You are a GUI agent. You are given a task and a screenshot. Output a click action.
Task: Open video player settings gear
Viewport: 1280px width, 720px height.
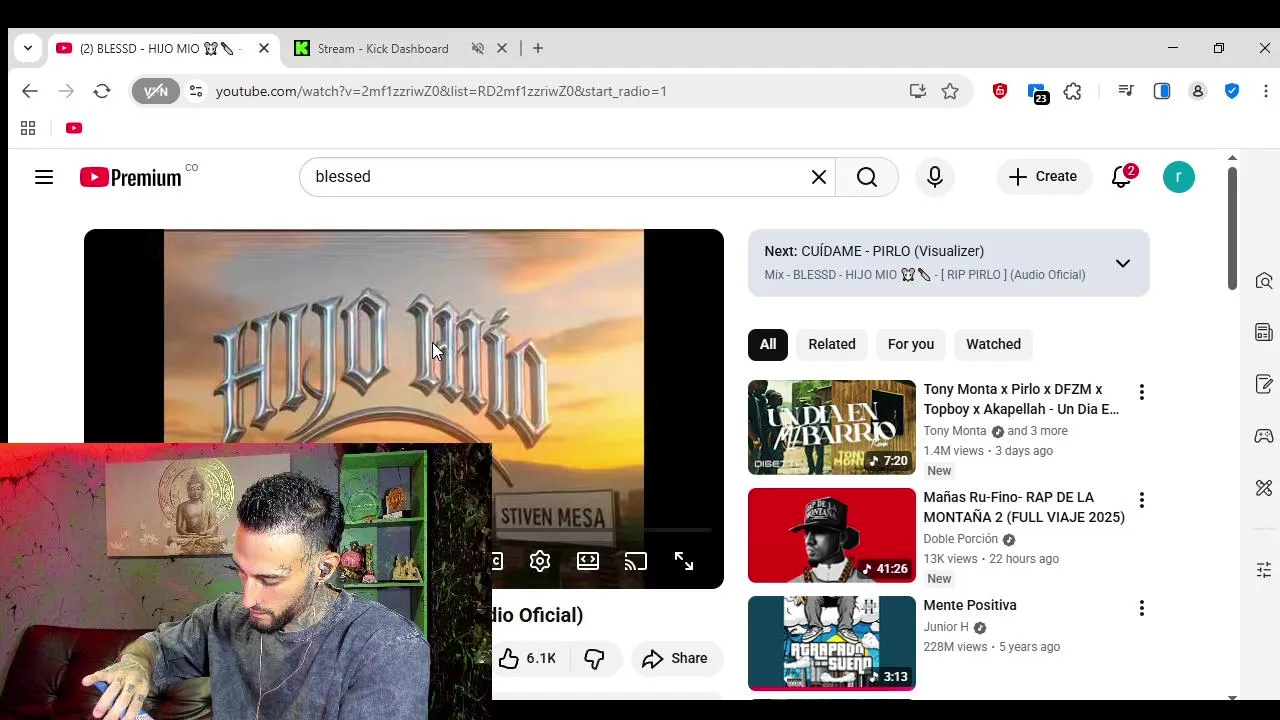(540, 561)
